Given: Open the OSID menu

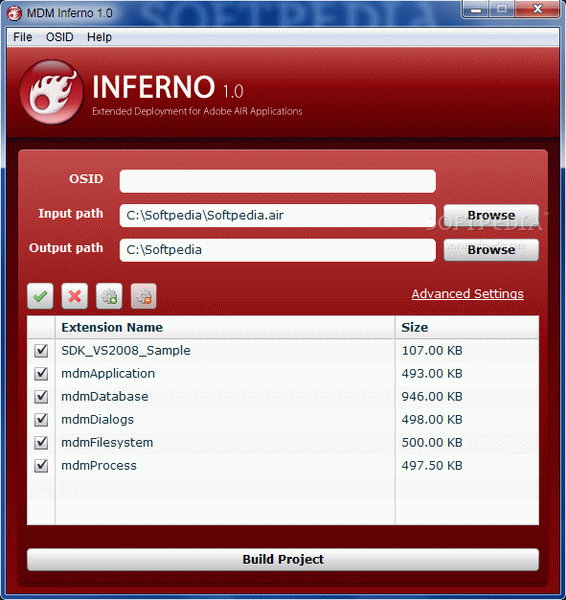Looking at the screenshot, I should coord(59,37).
